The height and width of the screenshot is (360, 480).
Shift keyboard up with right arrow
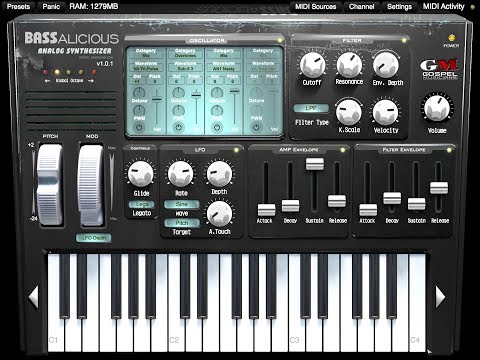click(440, 296)
